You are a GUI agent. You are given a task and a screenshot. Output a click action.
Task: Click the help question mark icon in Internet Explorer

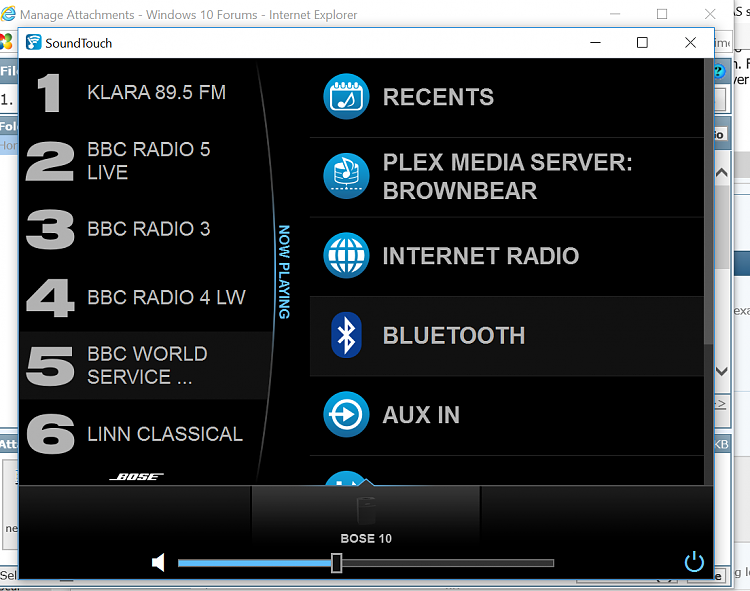719,72
